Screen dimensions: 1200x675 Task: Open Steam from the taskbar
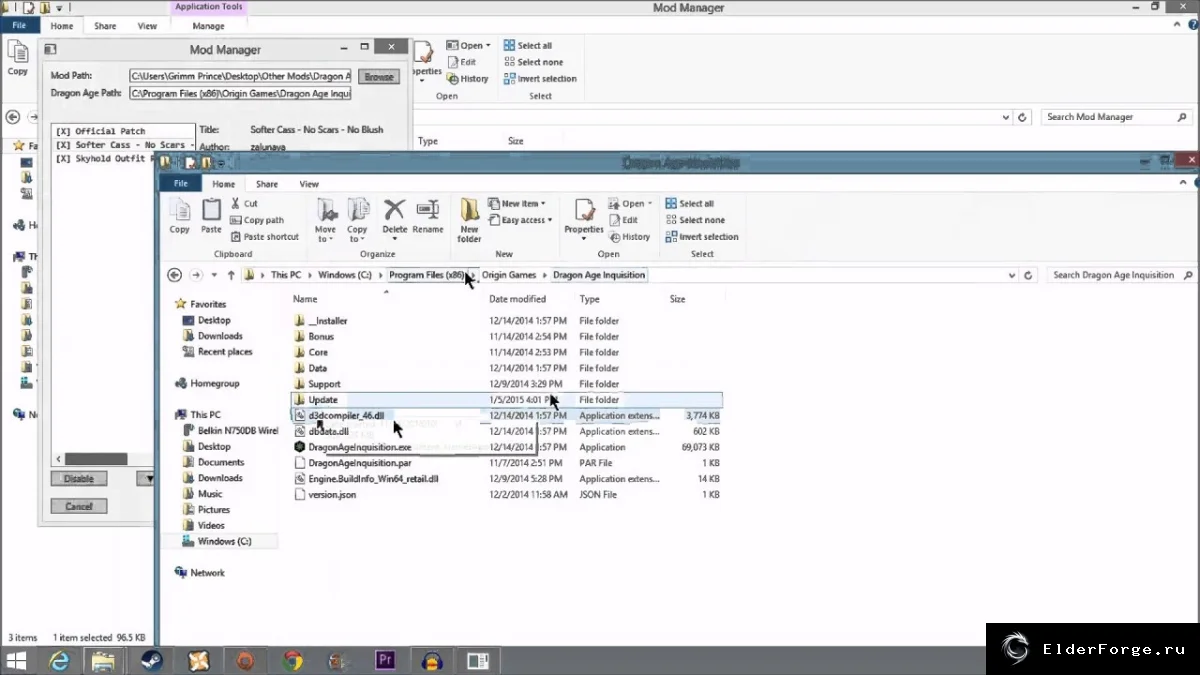(x=150, y=660)
